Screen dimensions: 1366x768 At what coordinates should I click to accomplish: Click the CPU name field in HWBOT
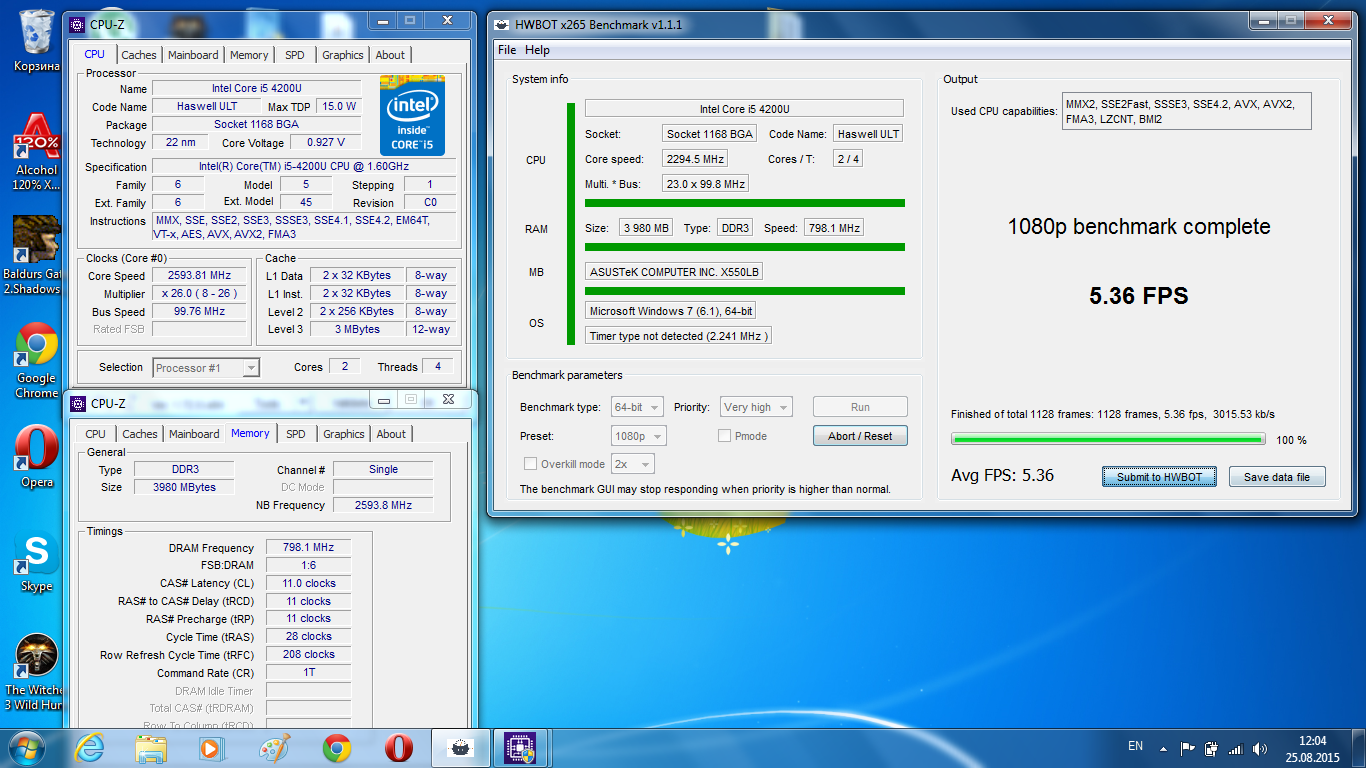coord(744,109)
